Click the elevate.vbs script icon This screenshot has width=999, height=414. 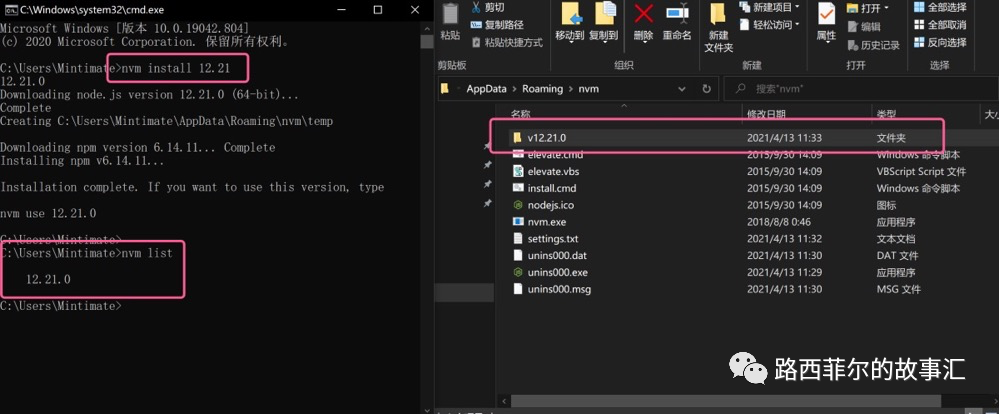tap(517, 171)
